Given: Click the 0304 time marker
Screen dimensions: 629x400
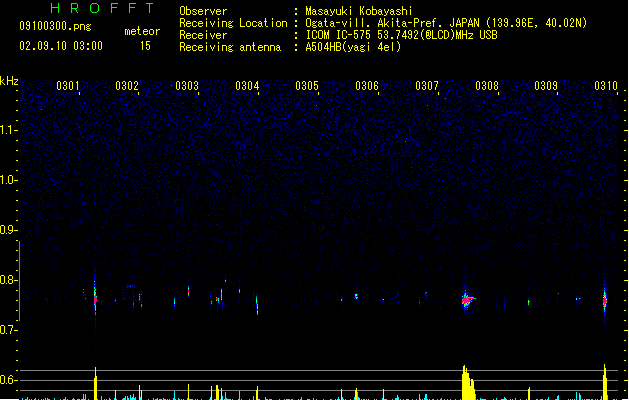Looking at the screenshot, I should point(247,86).
